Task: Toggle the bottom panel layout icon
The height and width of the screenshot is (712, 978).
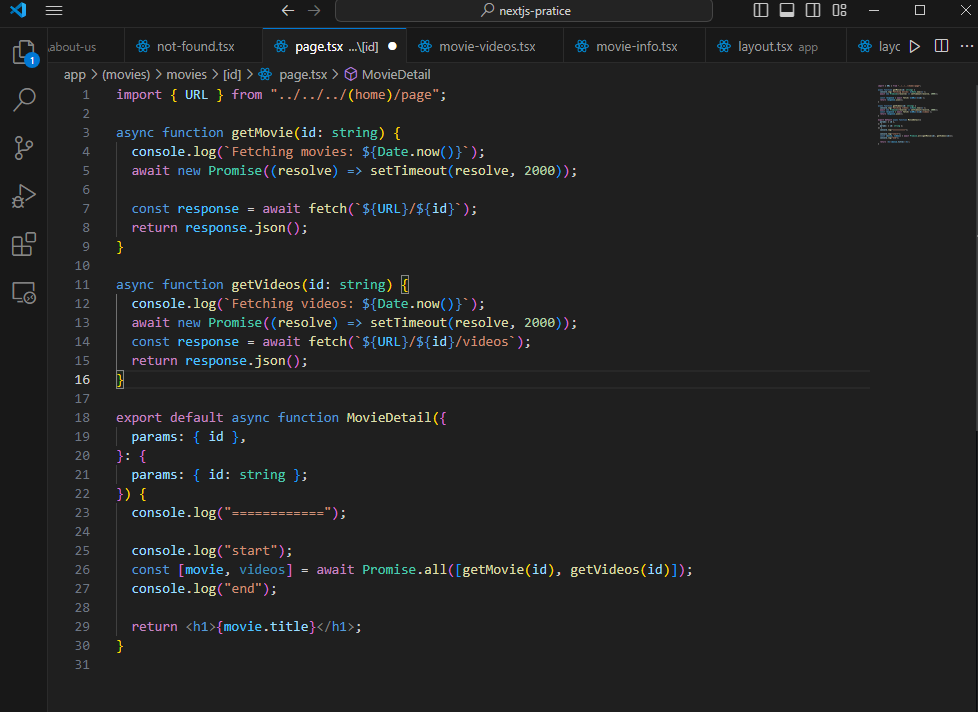Action: tap(787, 10)
